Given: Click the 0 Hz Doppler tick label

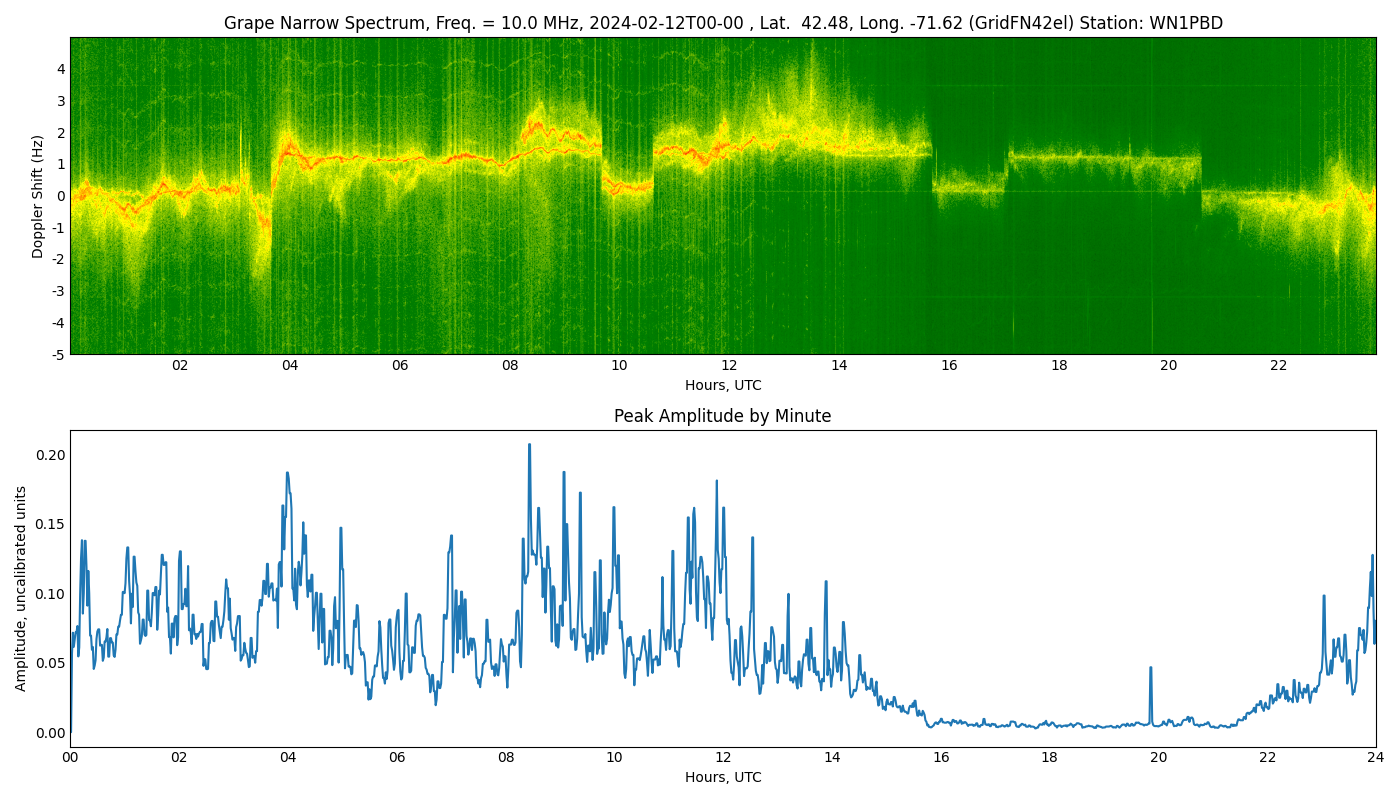Looking at the screenshot, I should pos(61,196).
